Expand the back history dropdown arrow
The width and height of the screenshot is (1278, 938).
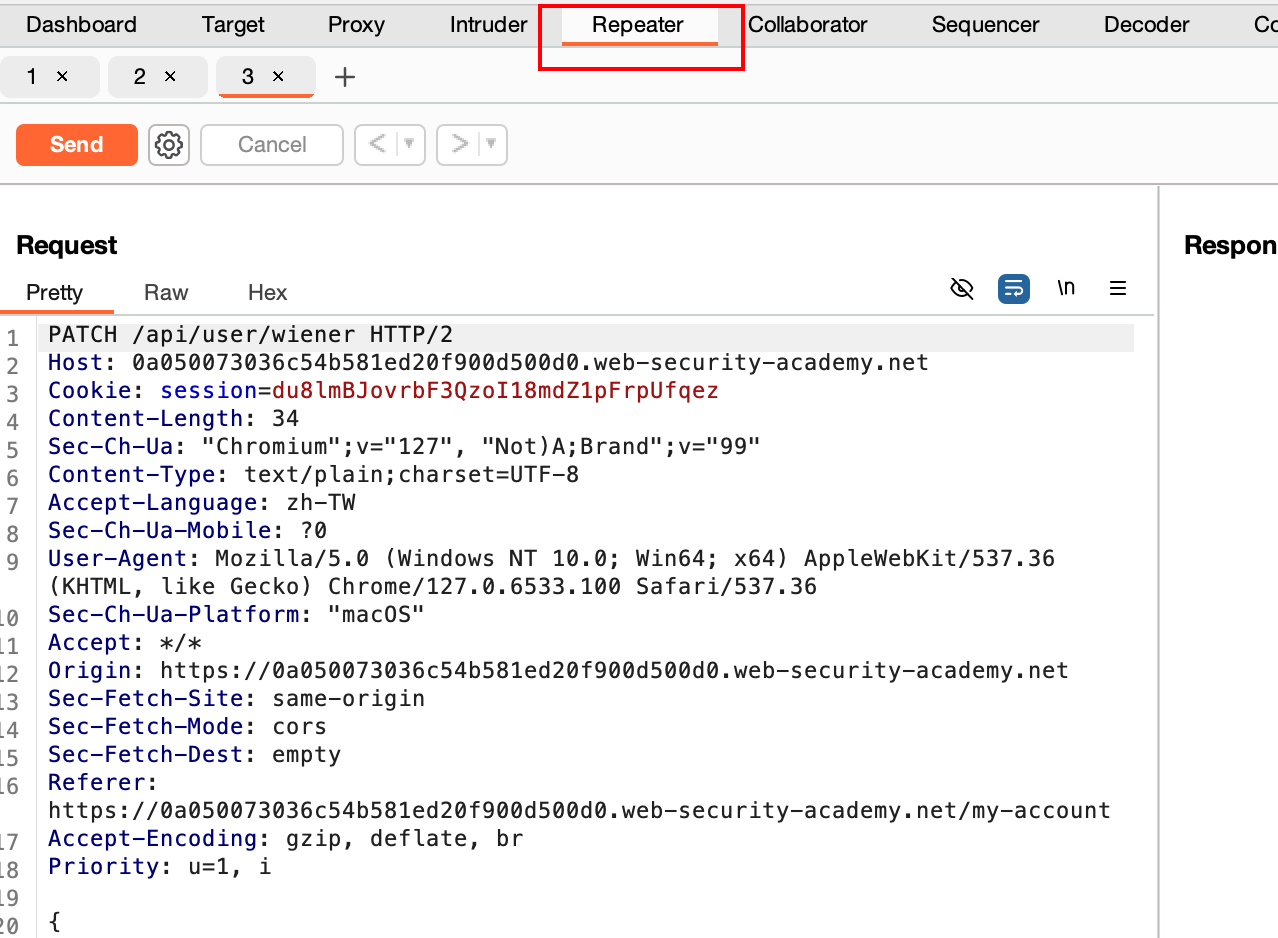pos(409,145)
